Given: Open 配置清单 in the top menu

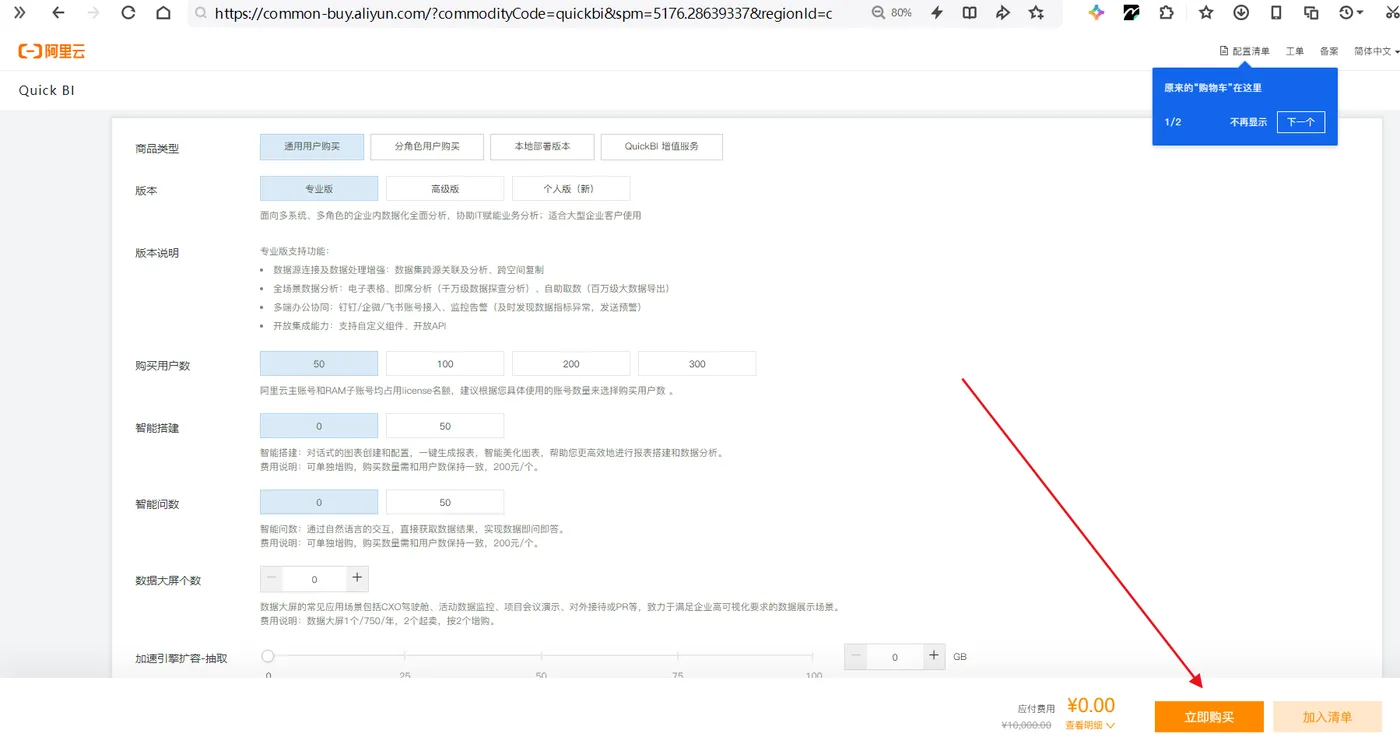Looking at the screenshot, I should (x=1244, y=51).
